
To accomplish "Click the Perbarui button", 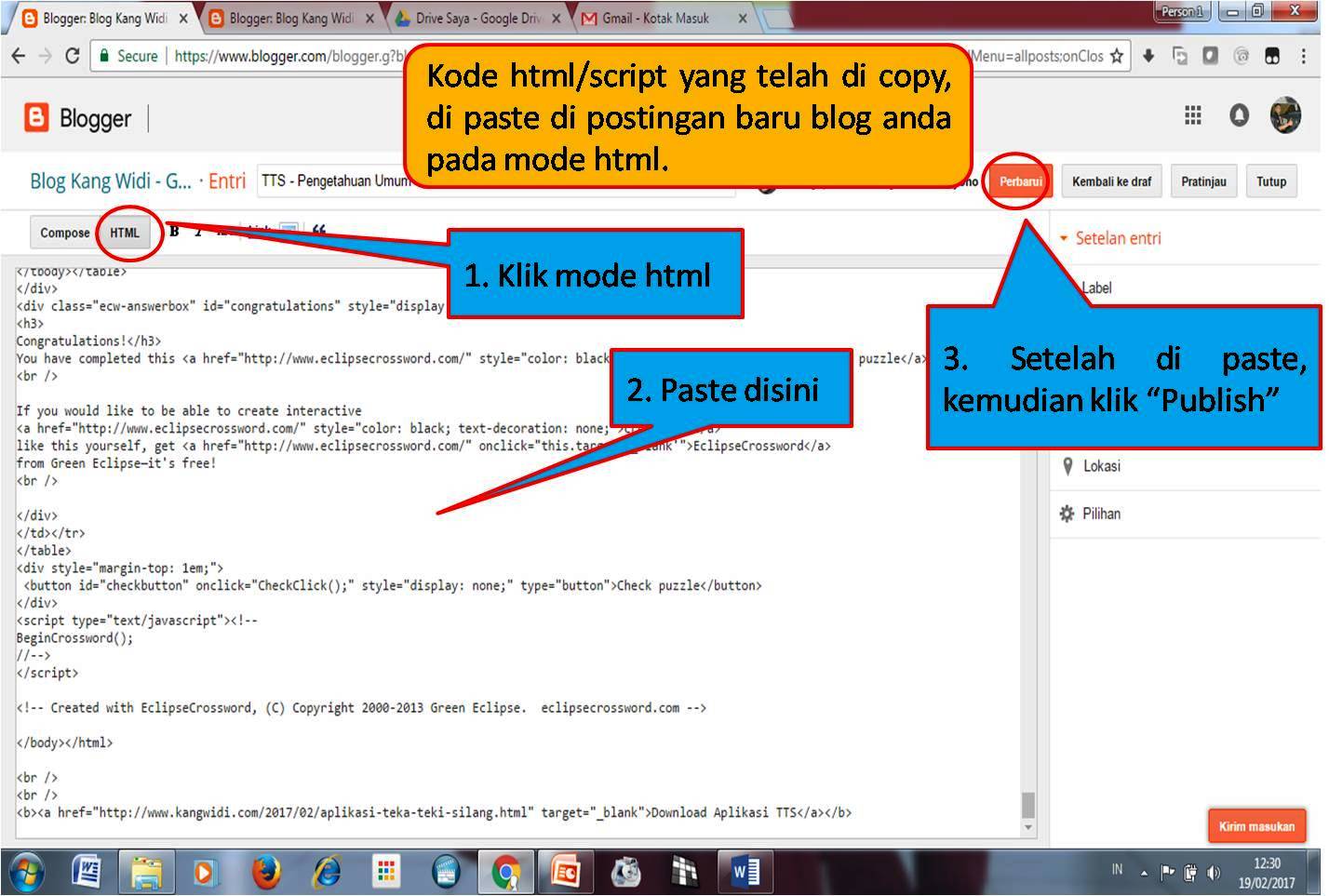I will pyautogui.click(x=1020, y=181).
